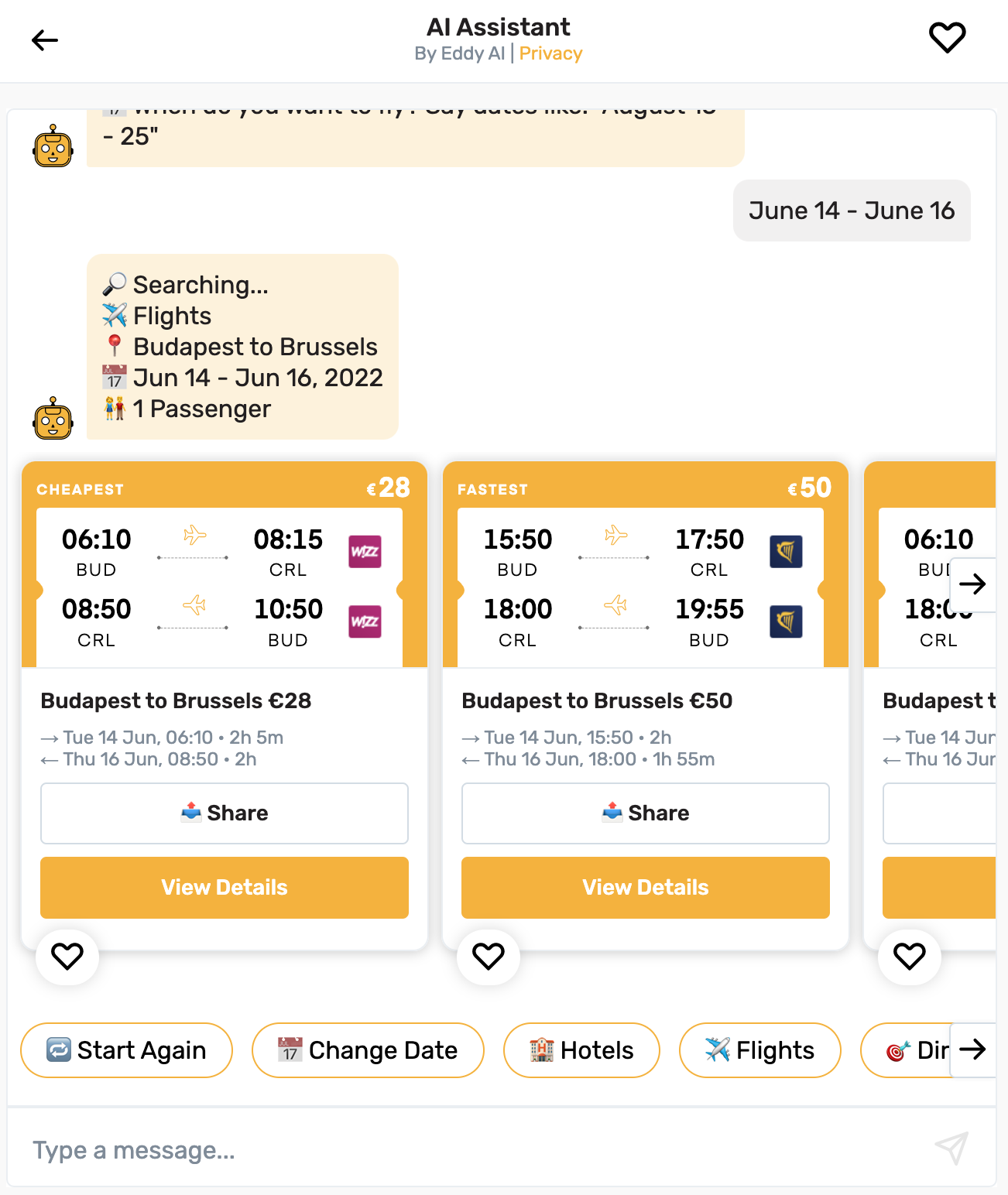Open the Privacy link
Screen dimensions: 1008x1195
(x=550, y=53)
